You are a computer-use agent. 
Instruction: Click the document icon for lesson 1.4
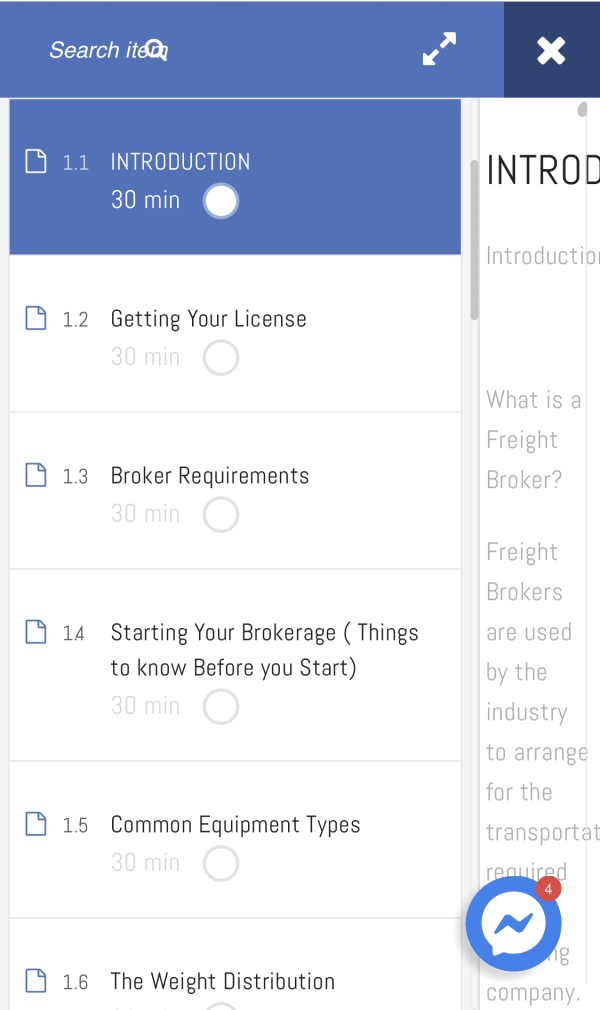click(36, 633)
